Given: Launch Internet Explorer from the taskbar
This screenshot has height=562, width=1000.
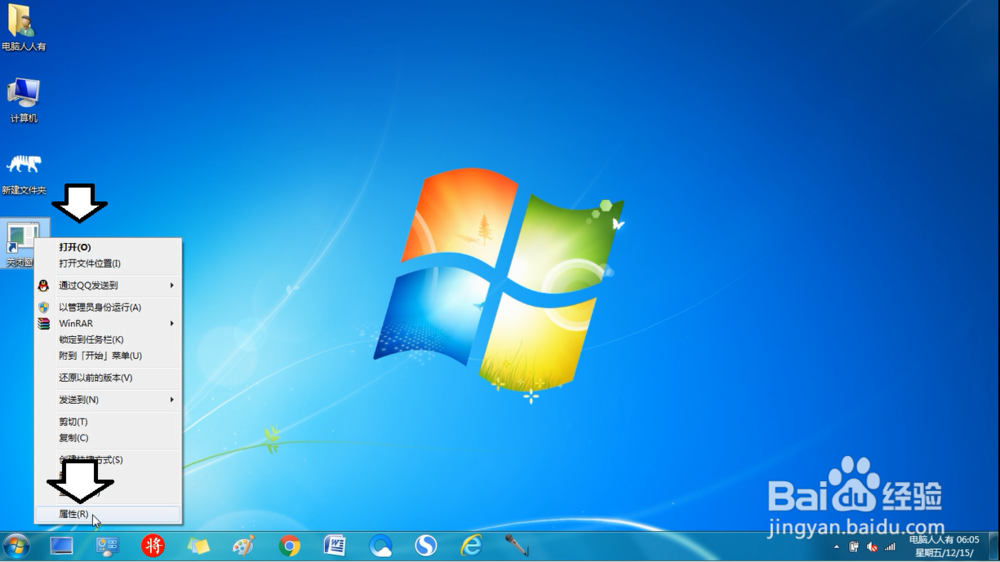Looking at the screenshot, I should (x=471, y=546).
